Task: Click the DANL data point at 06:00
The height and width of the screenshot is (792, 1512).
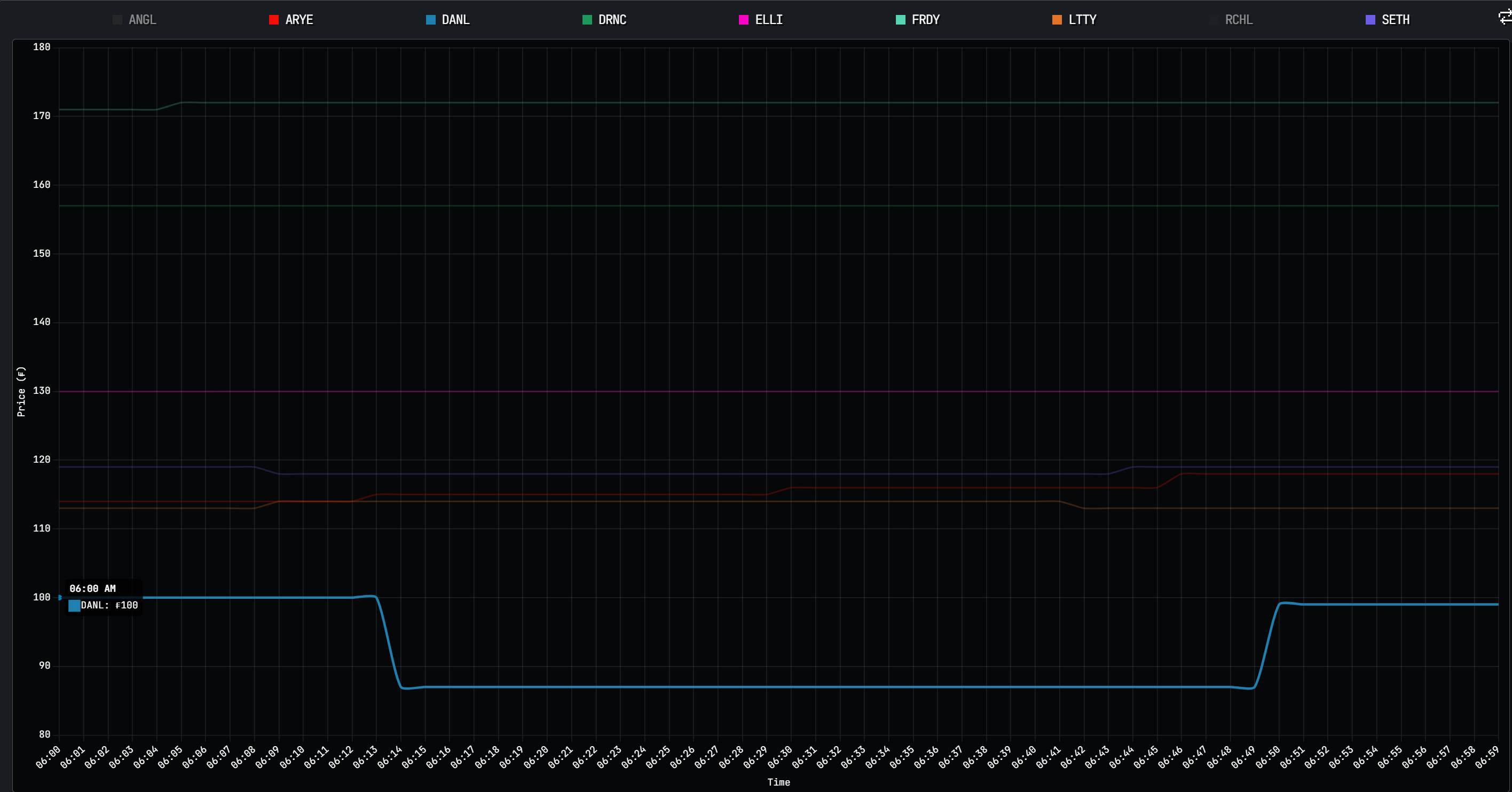Action: pos(59,597)
